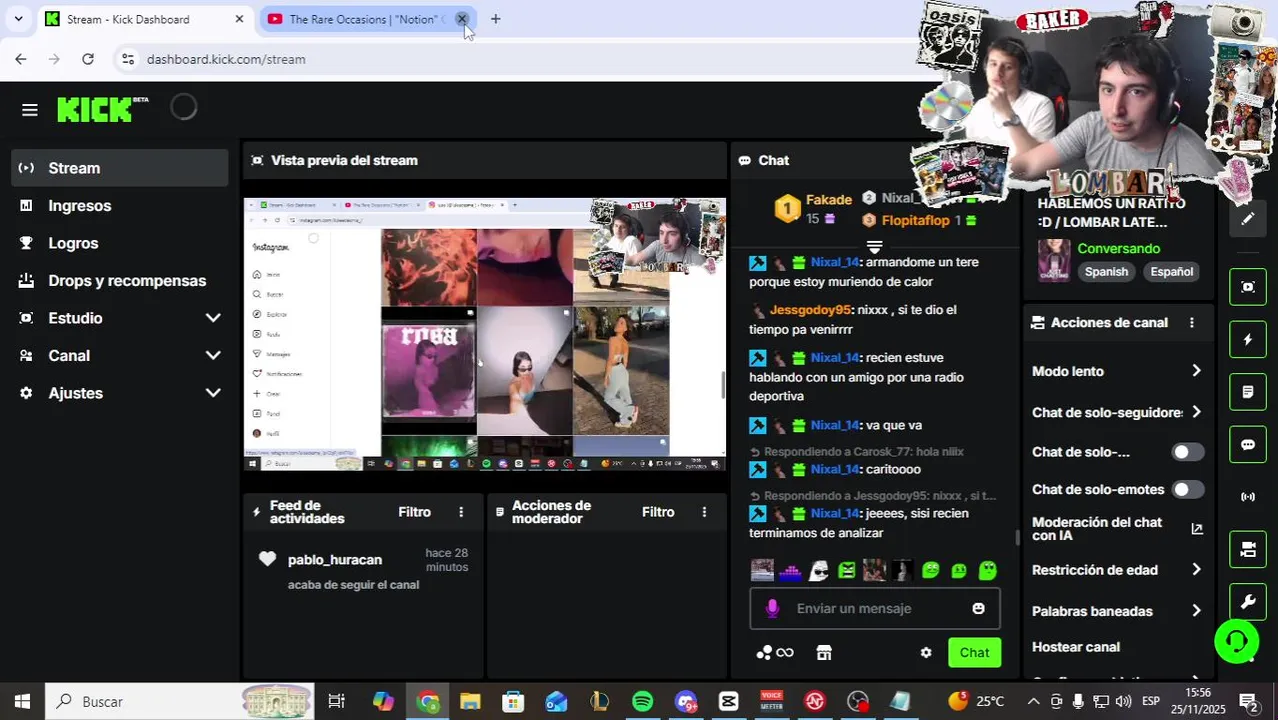This screenshot has height=720, width=1278.
Task: Open Acciones de canal three-dot menu
Action: (1191, 323)
